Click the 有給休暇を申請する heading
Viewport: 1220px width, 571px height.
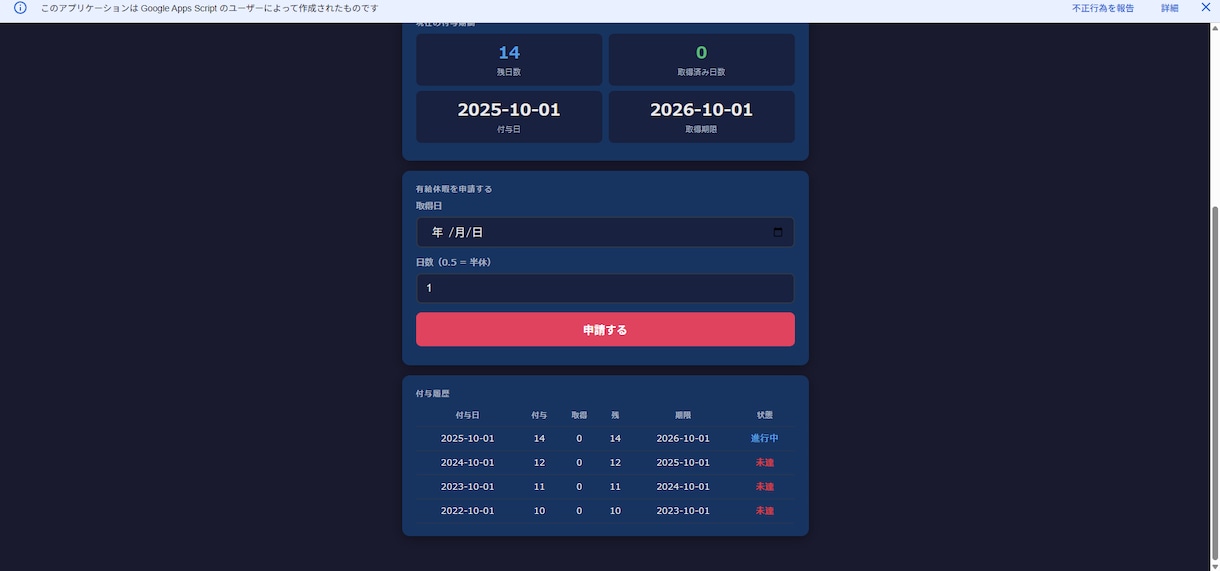(454, 189)
